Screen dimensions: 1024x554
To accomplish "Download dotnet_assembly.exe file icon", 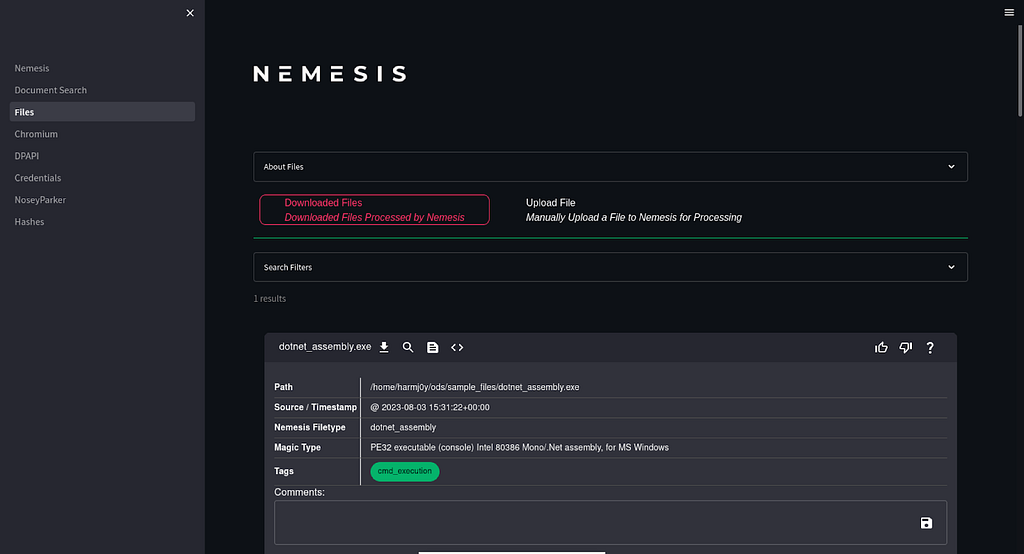I will [384, 348].
